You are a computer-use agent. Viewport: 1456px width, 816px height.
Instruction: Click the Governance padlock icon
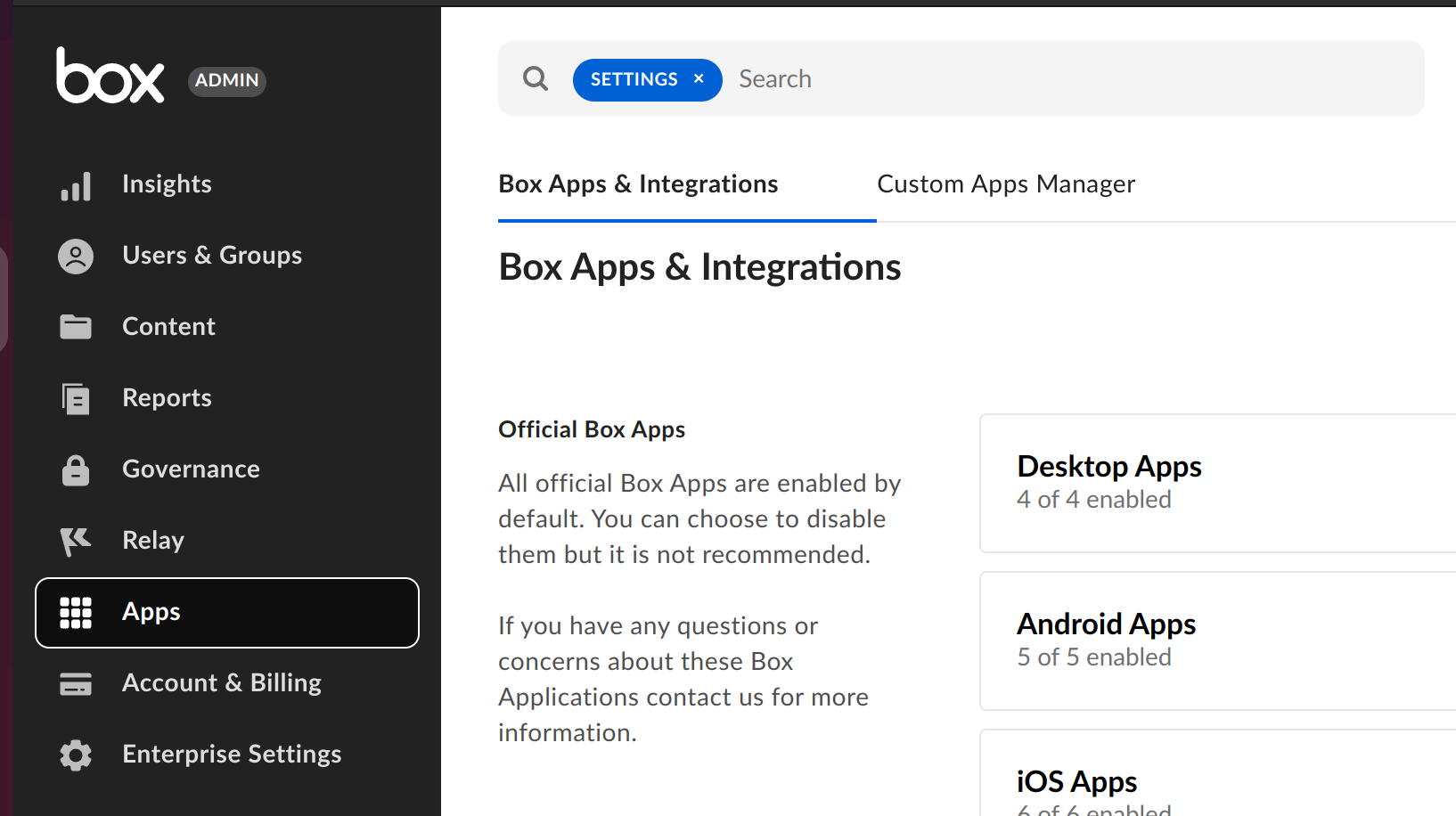[77, 469]
